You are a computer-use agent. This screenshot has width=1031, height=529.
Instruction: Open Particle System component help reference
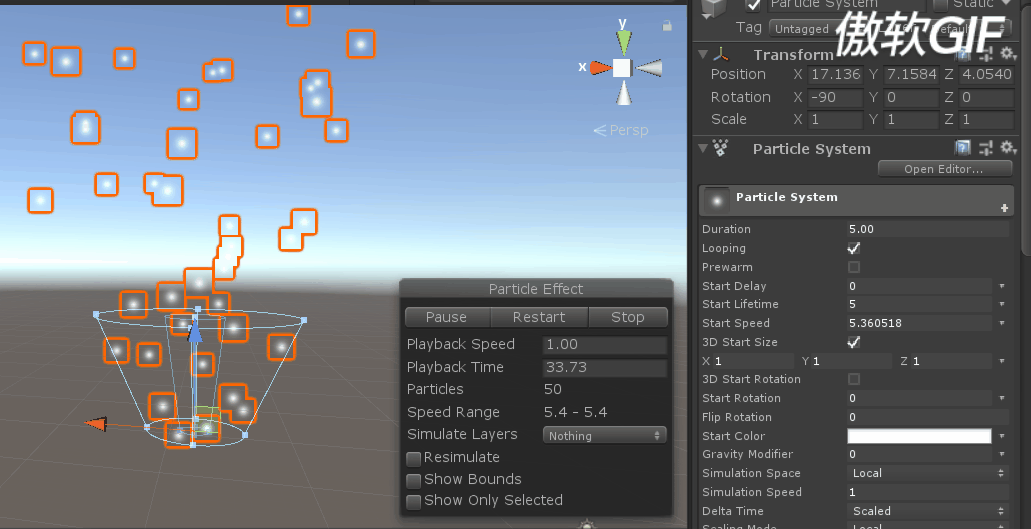point(963,148)
